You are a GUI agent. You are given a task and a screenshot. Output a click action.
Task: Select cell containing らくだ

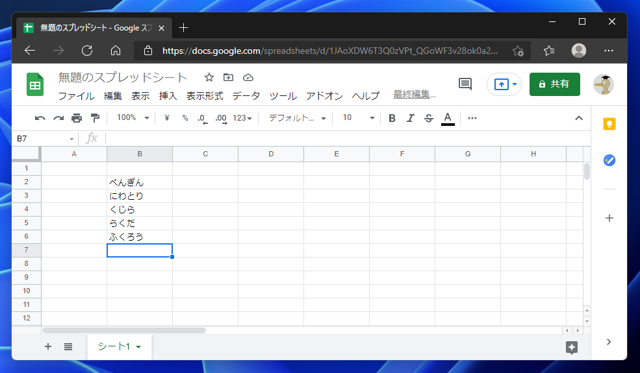click(x=140, y=223)
